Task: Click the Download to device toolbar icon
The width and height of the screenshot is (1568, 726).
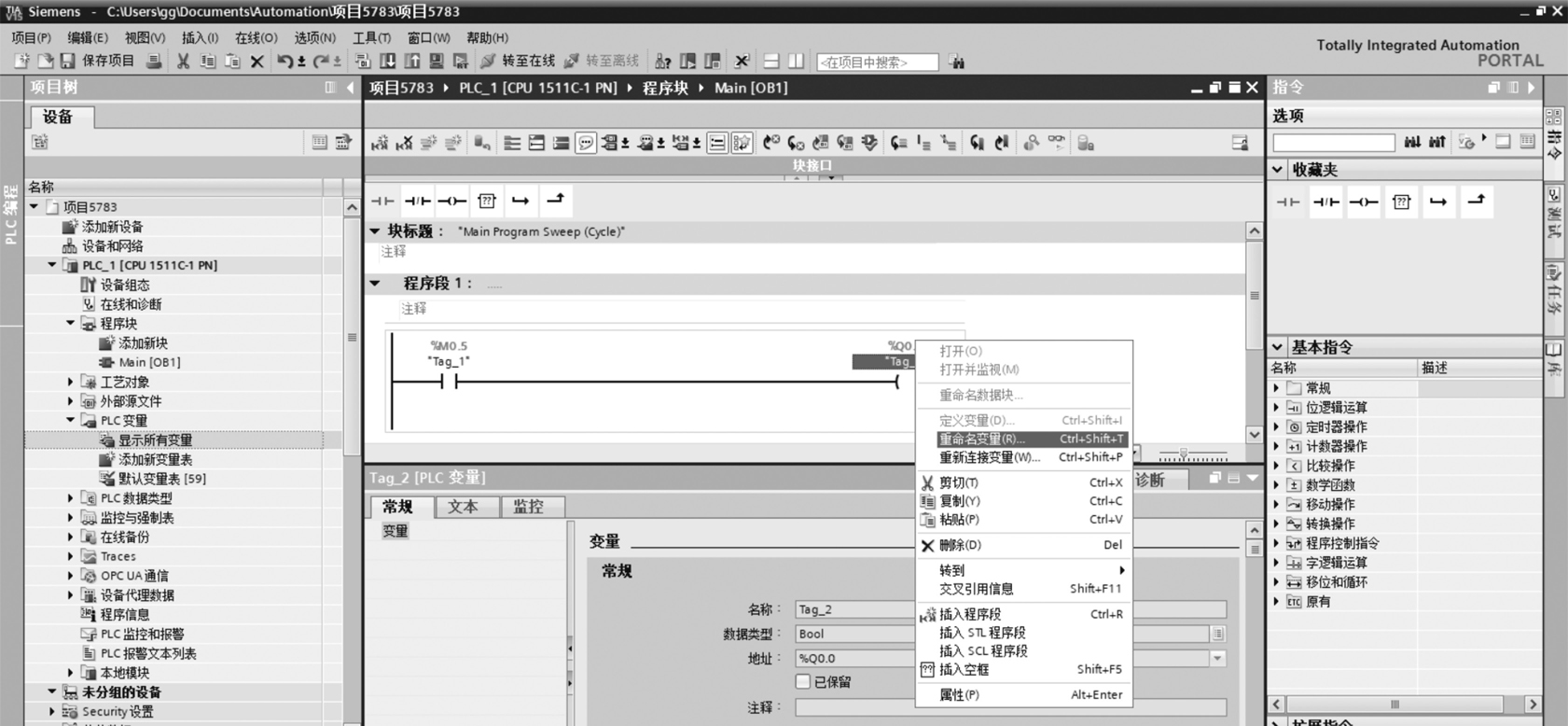Action: [x=387, y=62]
